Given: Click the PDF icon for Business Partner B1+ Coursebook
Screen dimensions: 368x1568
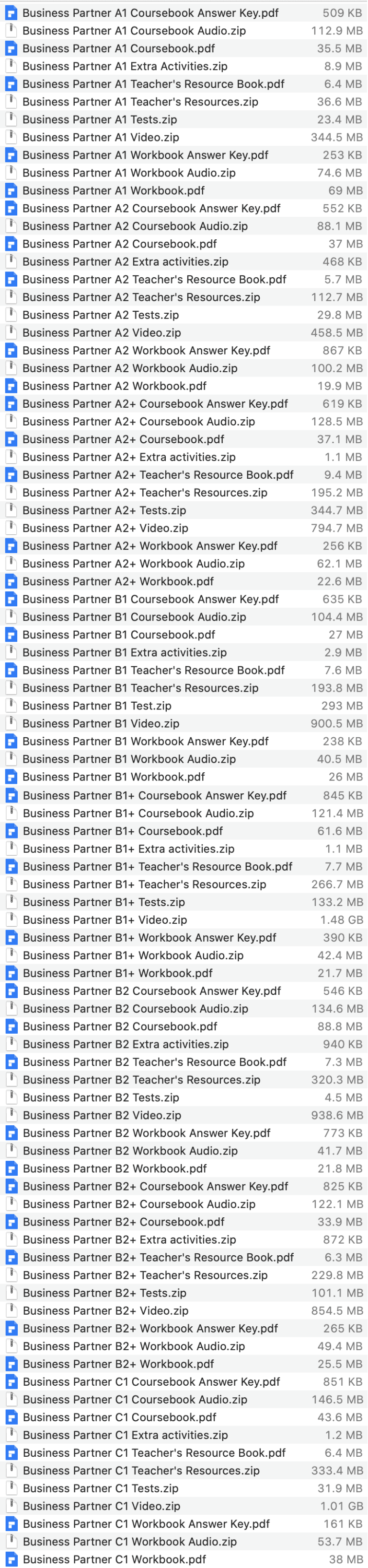Looking at the screenshot, I should [x=11, y=831].
